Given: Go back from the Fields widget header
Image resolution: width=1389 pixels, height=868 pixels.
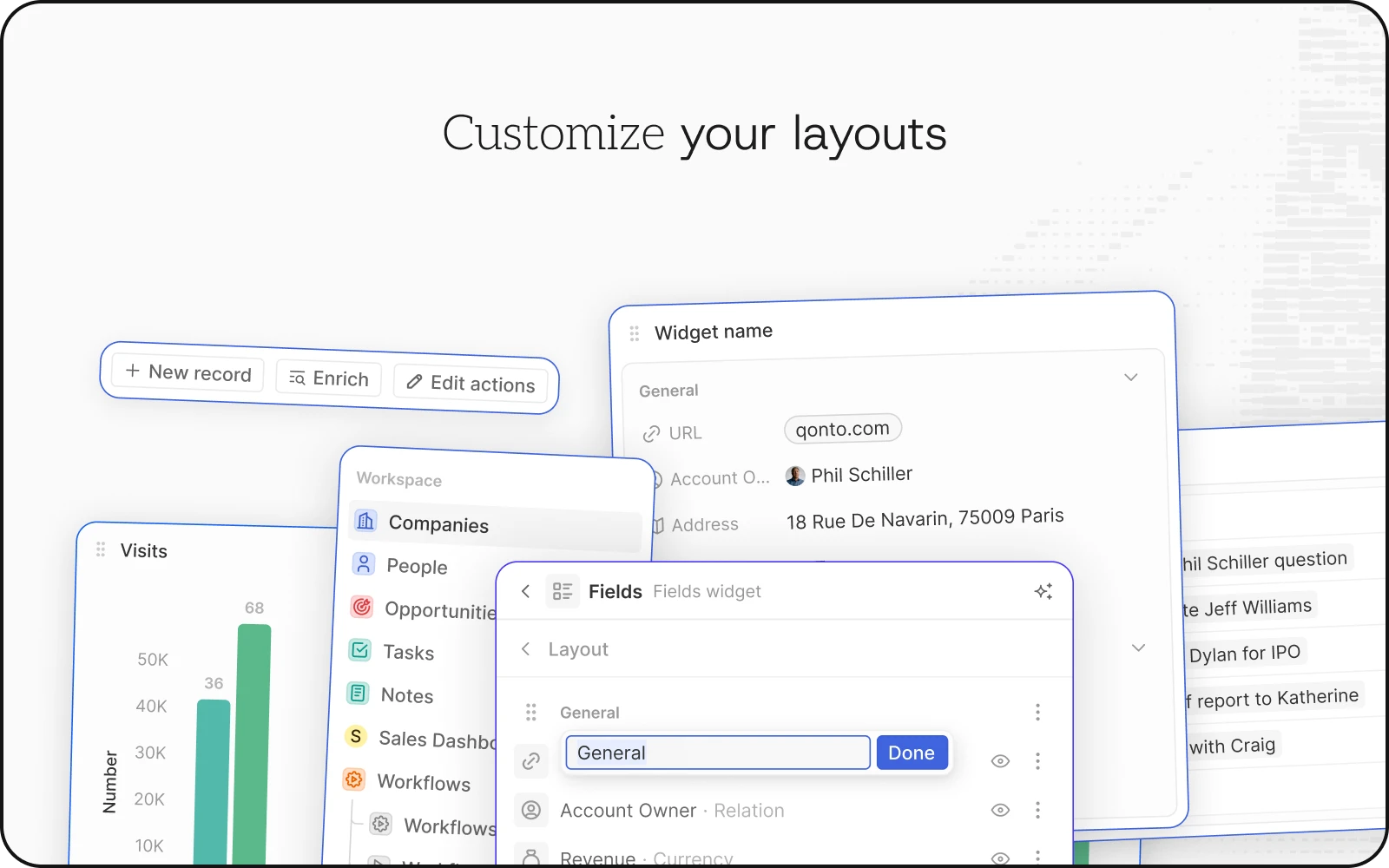Looking at the screenshot, I should coord(525,591).
